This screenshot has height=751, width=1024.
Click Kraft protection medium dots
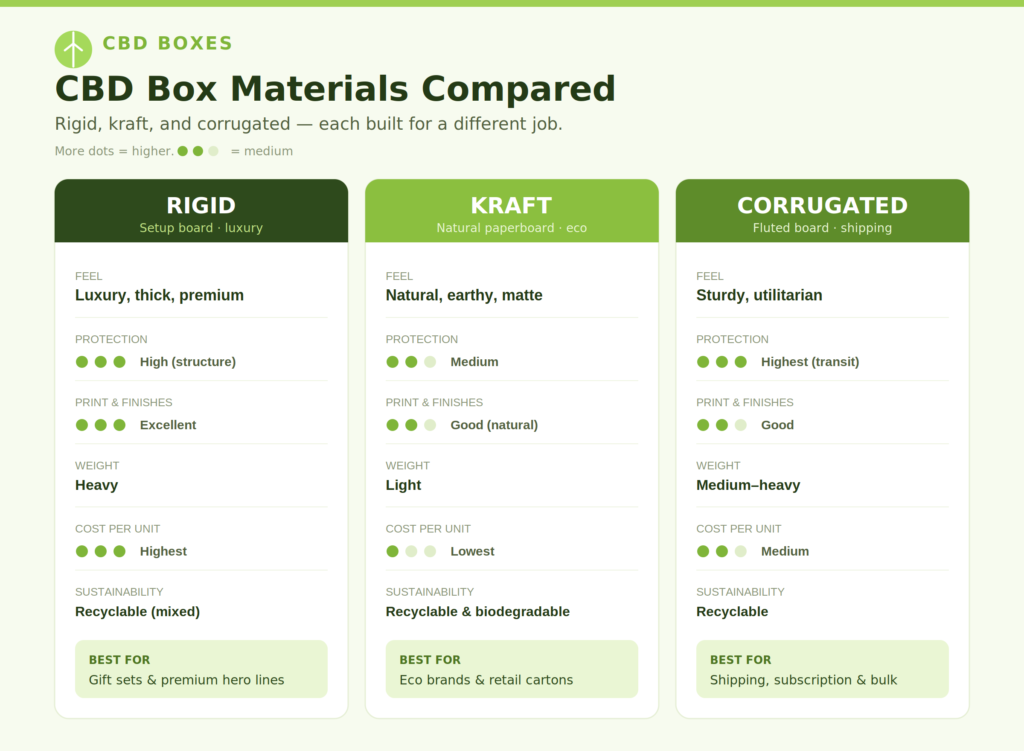(x=411, y=362)
